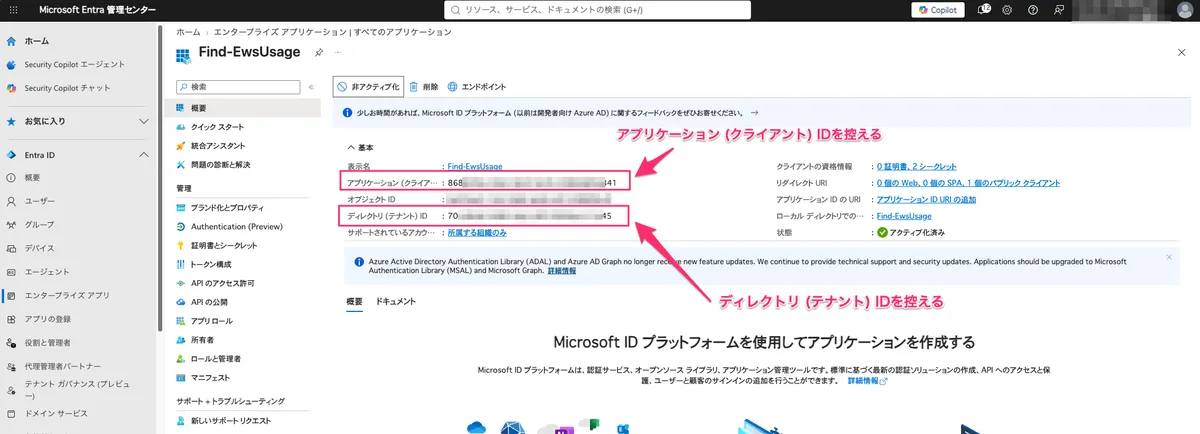
Task: Open the feedback banner arrow link
Action: coord(754,113)
